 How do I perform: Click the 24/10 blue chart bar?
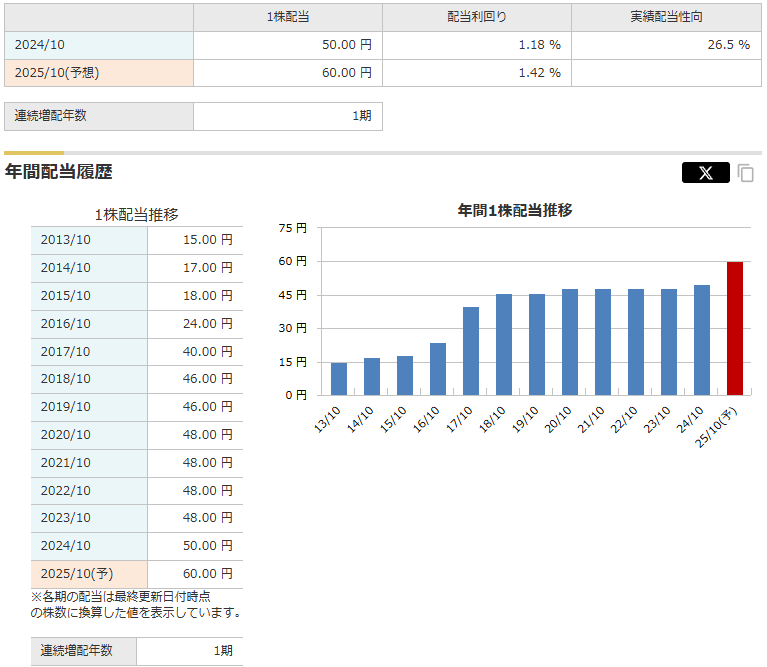click(x=702, y=339)
